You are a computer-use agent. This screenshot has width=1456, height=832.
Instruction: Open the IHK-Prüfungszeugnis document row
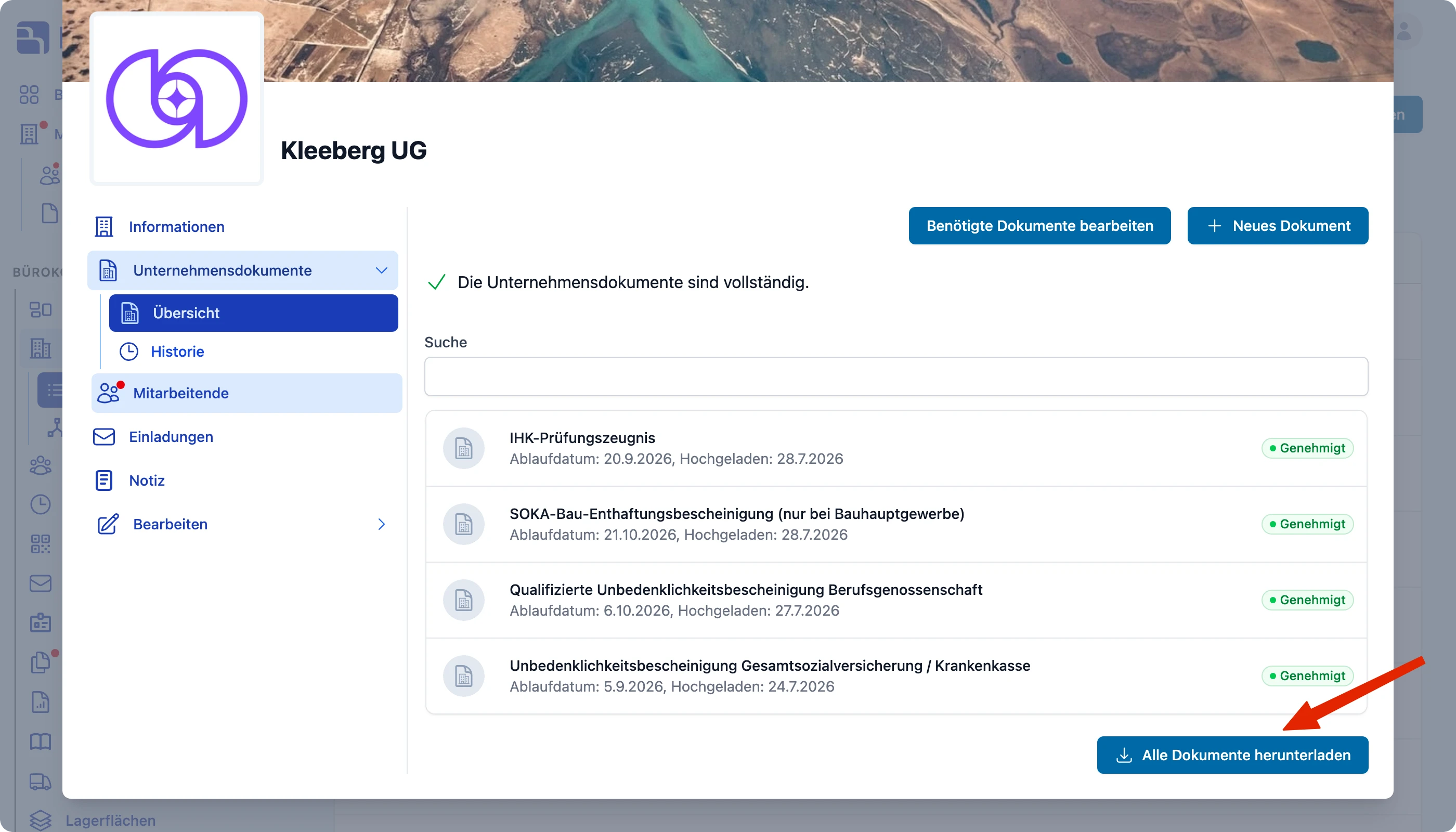[895, 448]
